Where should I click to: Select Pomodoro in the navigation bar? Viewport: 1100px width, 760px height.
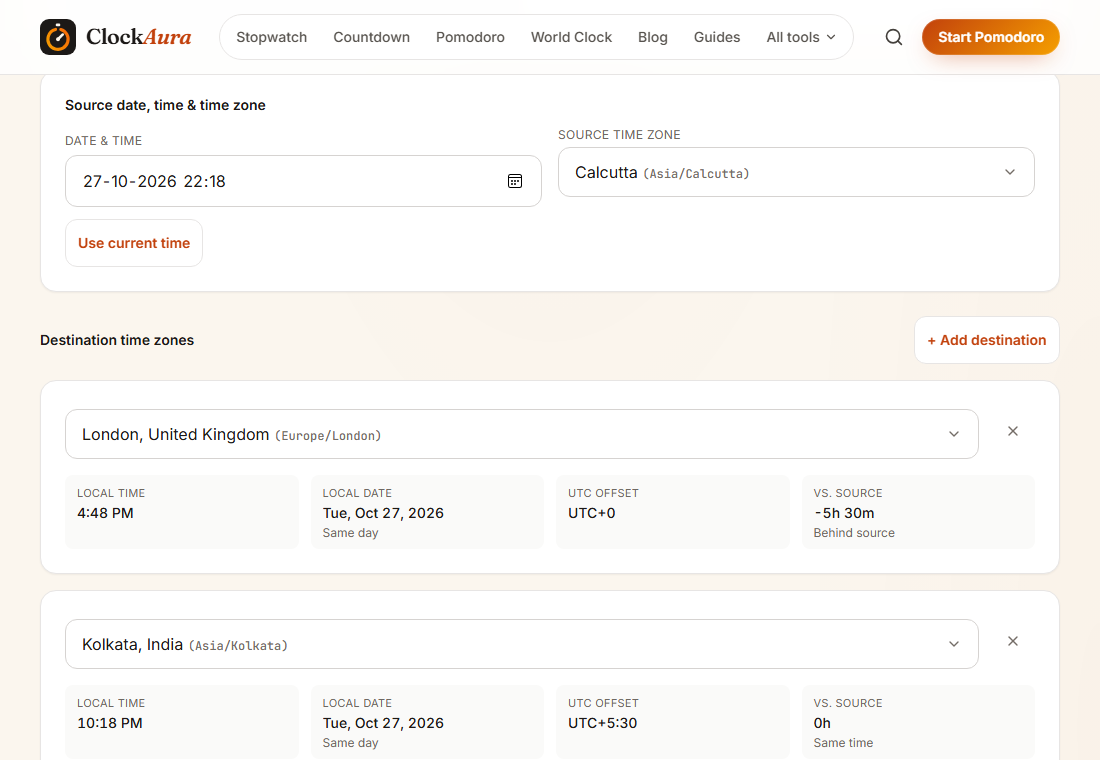470,37
